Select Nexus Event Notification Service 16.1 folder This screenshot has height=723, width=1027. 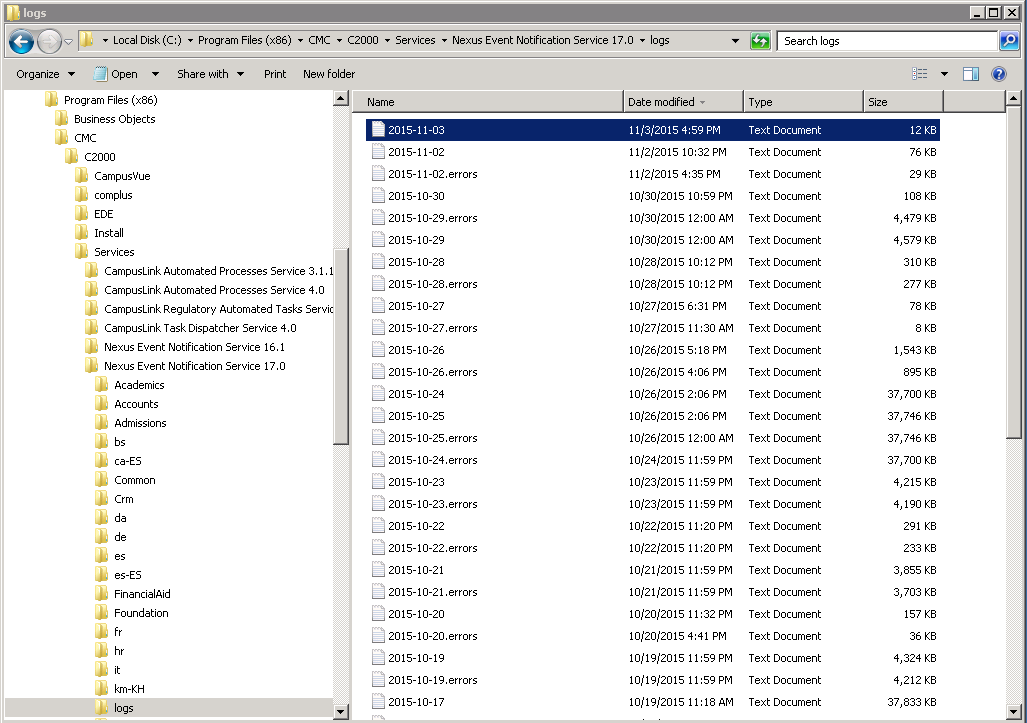[x=194, y=347]
